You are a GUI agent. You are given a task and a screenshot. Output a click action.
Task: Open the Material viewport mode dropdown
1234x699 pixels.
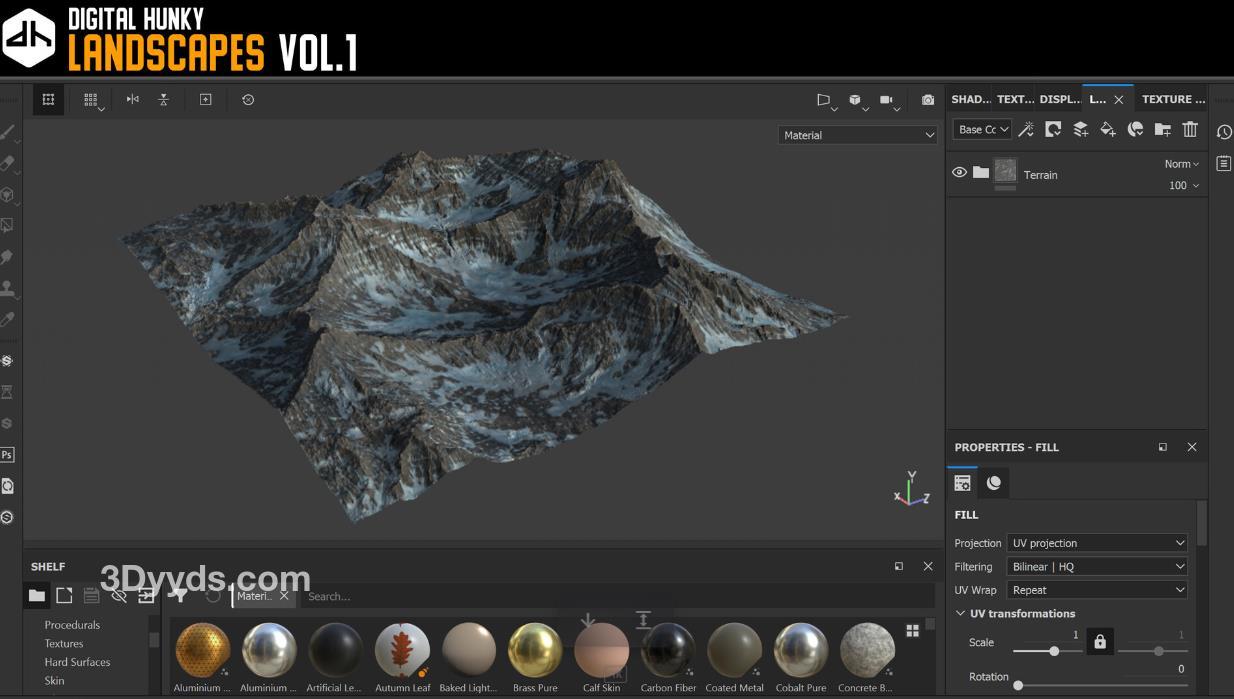point(857,135)
